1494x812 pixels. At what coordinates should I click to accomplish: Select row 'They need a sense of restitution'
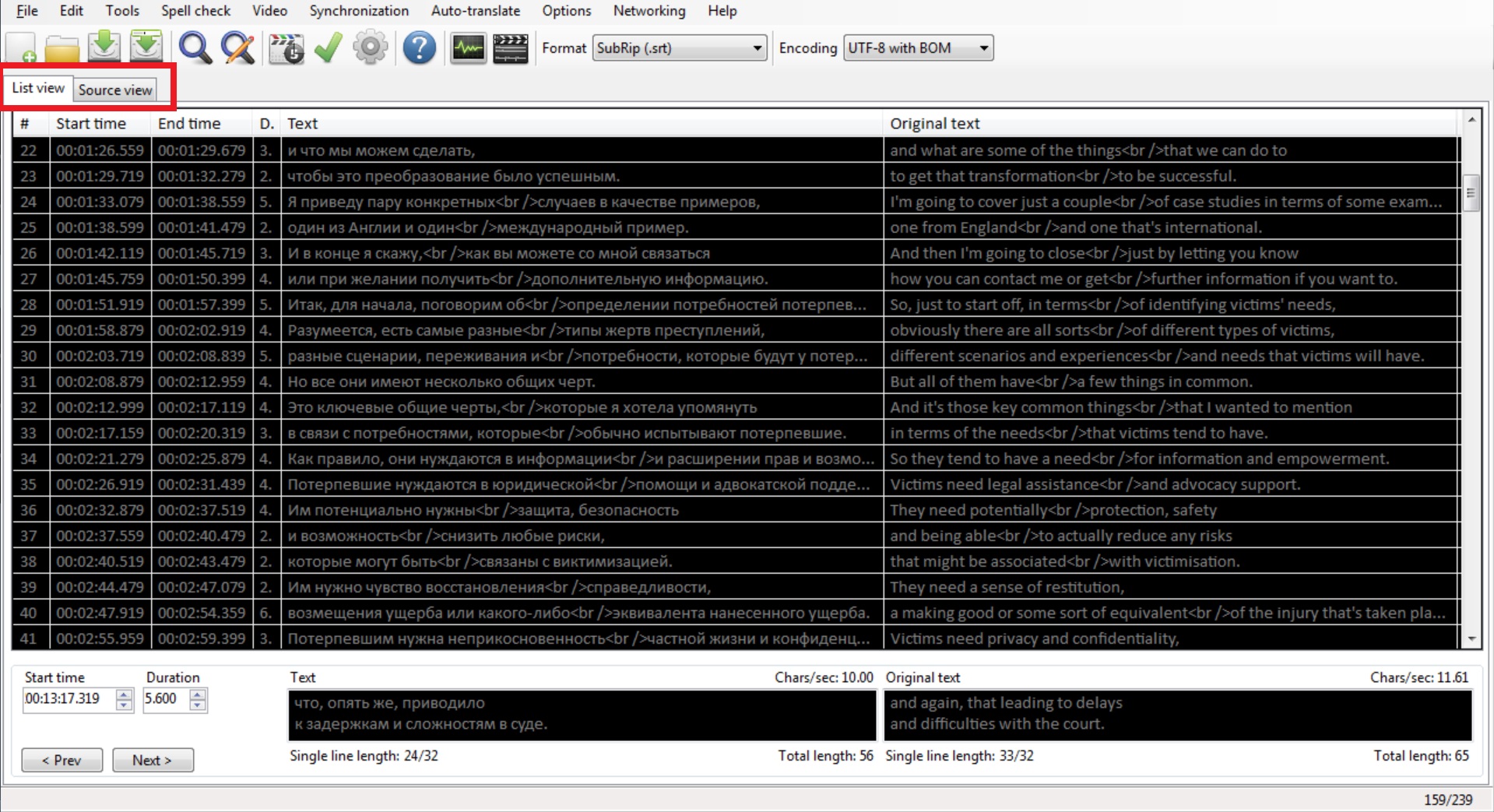point(736,587)
